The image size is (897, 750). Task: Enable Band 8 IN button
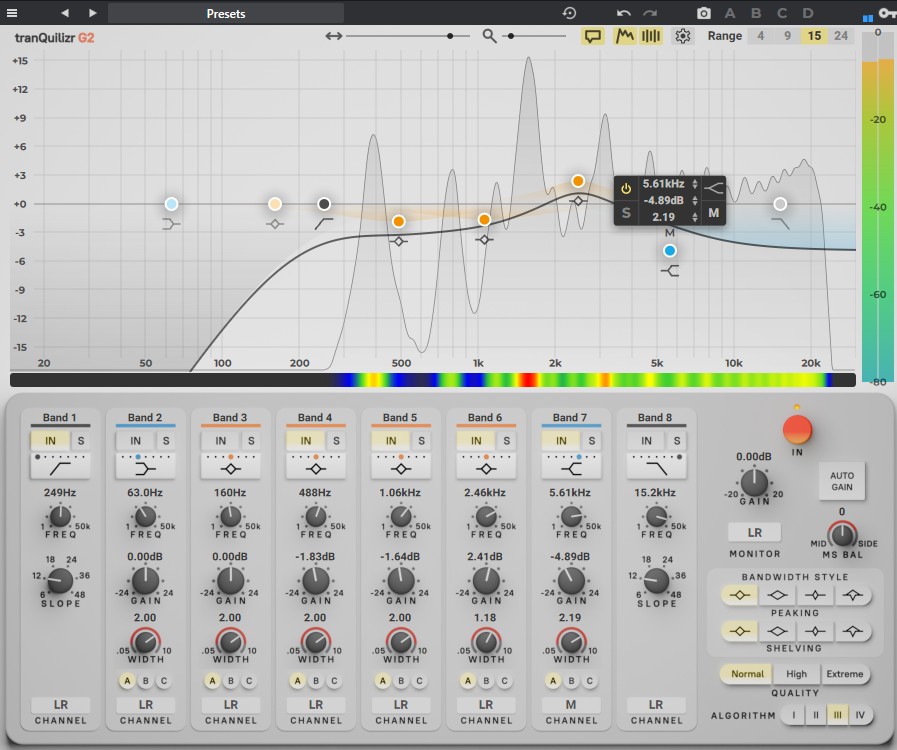646,441
